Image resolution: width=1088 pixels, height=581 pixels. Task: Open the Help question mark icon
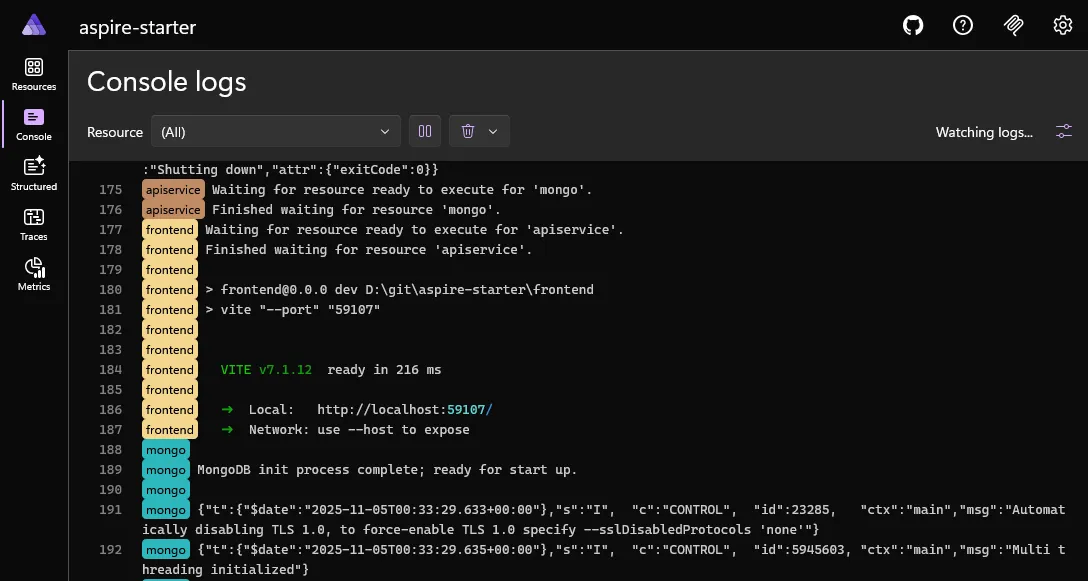(x=963, y=26)
